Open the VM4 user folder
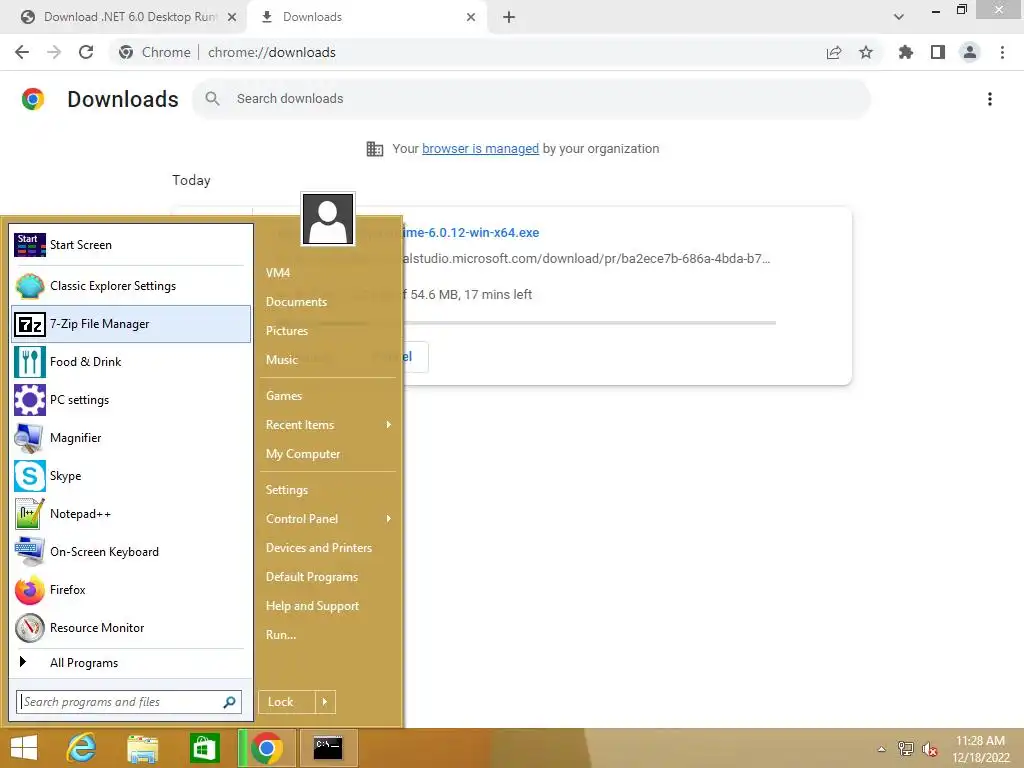1024x768 pixels. coord(328,273)
